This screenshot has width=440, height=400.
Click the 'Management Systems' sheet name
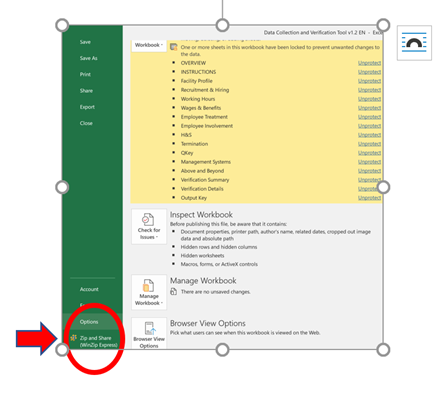[x=206, y=162]
